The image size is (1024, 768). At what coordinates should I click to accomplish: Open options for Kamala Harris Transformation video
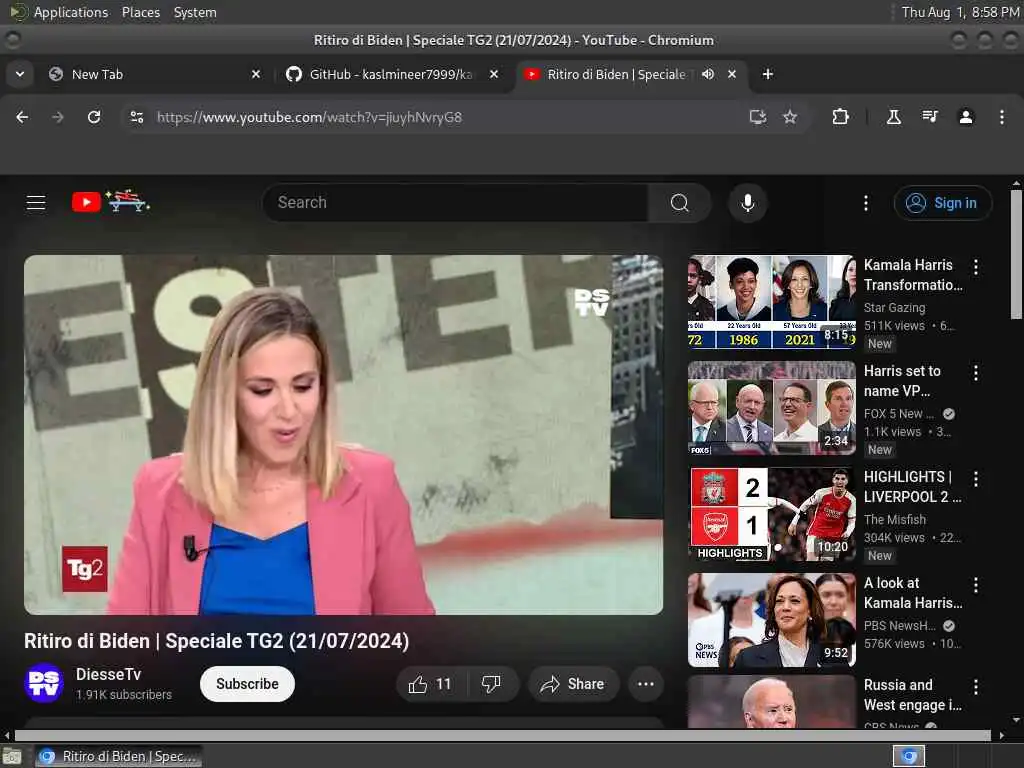976,266
